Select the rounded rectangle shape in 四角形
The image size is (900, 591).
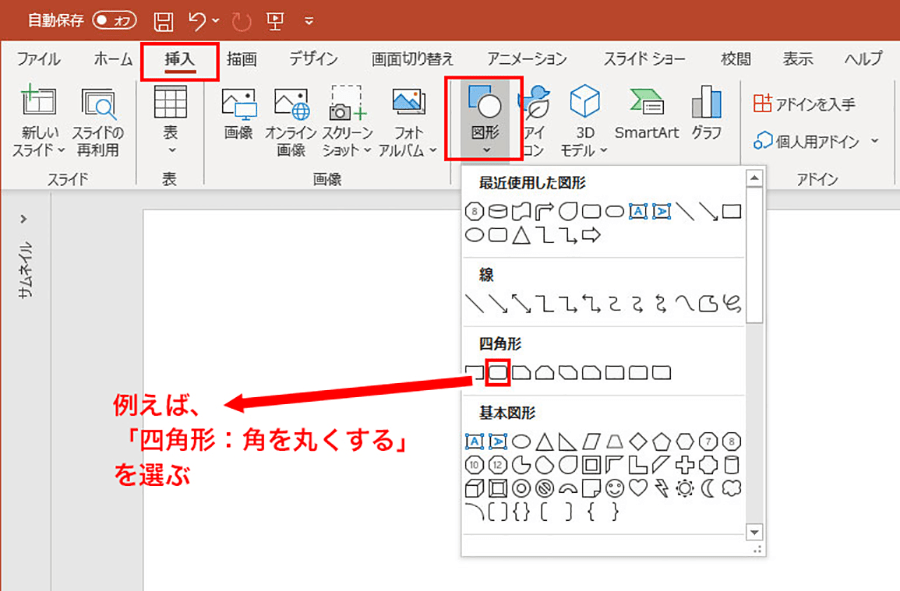tap(497, 373)
